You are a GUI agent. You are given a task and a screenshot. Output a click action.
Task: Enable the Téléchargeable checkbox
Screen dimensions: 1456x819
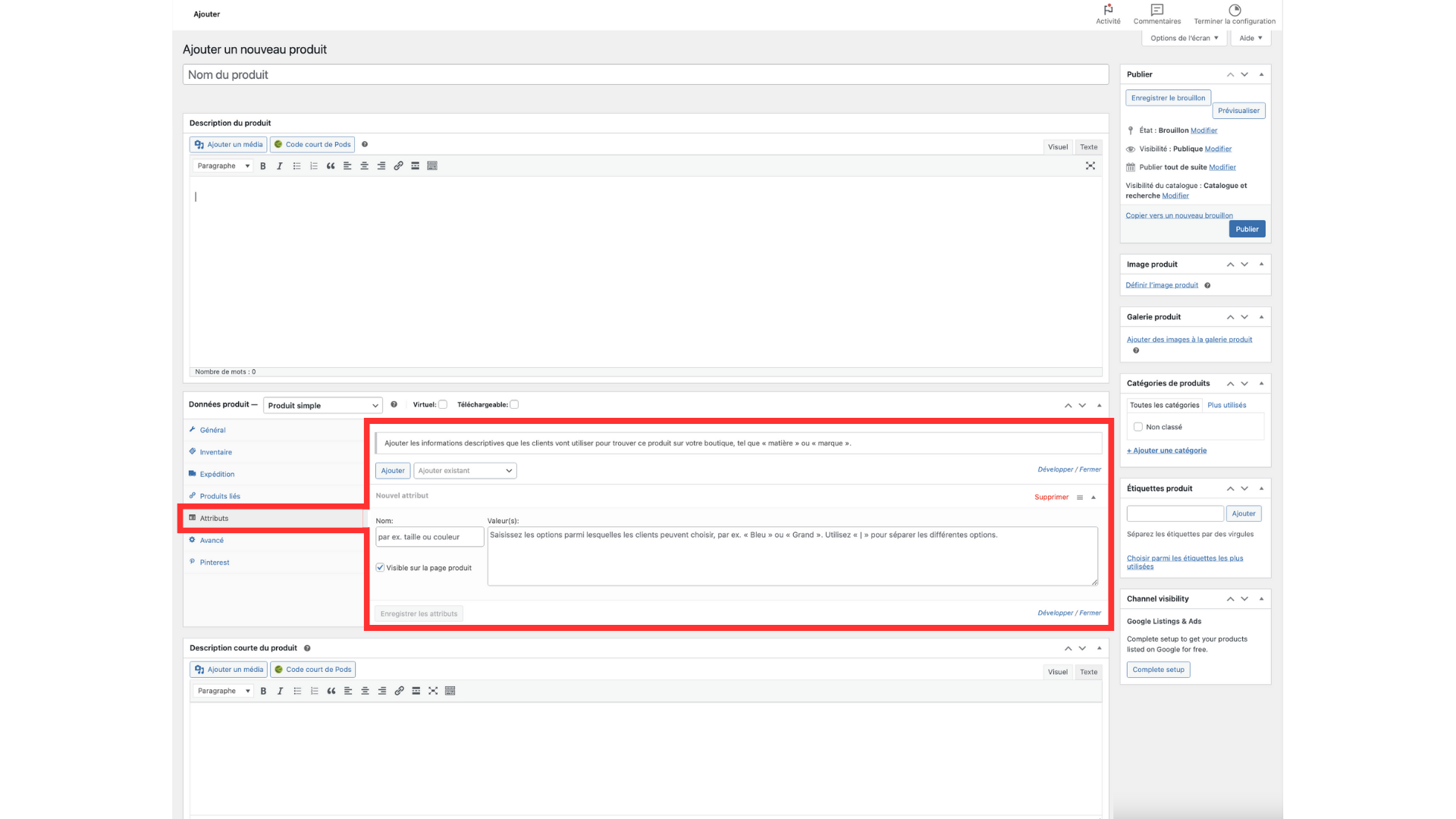pyautogui.click(x=514, y=405)
